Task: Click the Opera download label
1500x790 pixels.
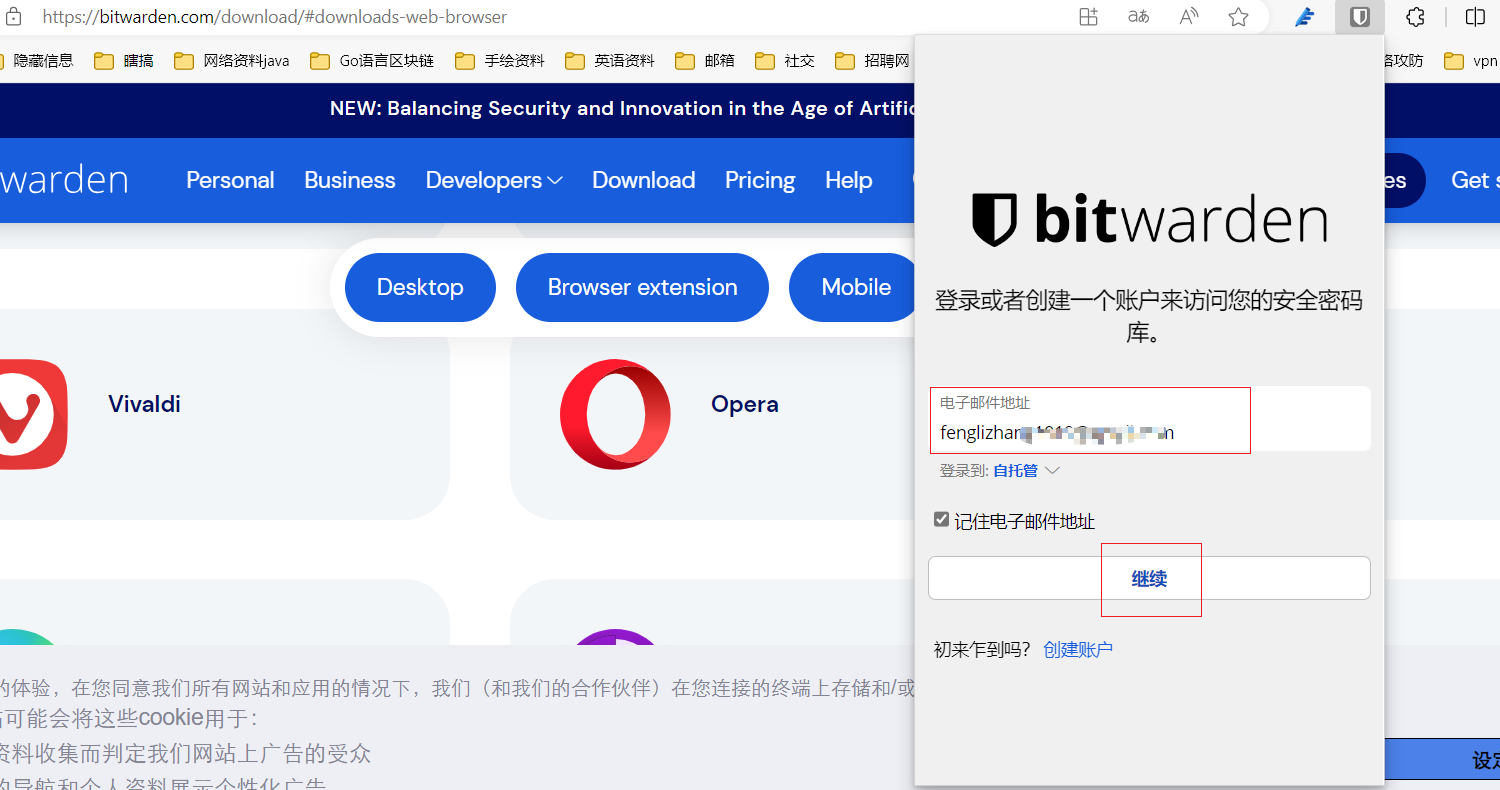Action: coord(744,404)
